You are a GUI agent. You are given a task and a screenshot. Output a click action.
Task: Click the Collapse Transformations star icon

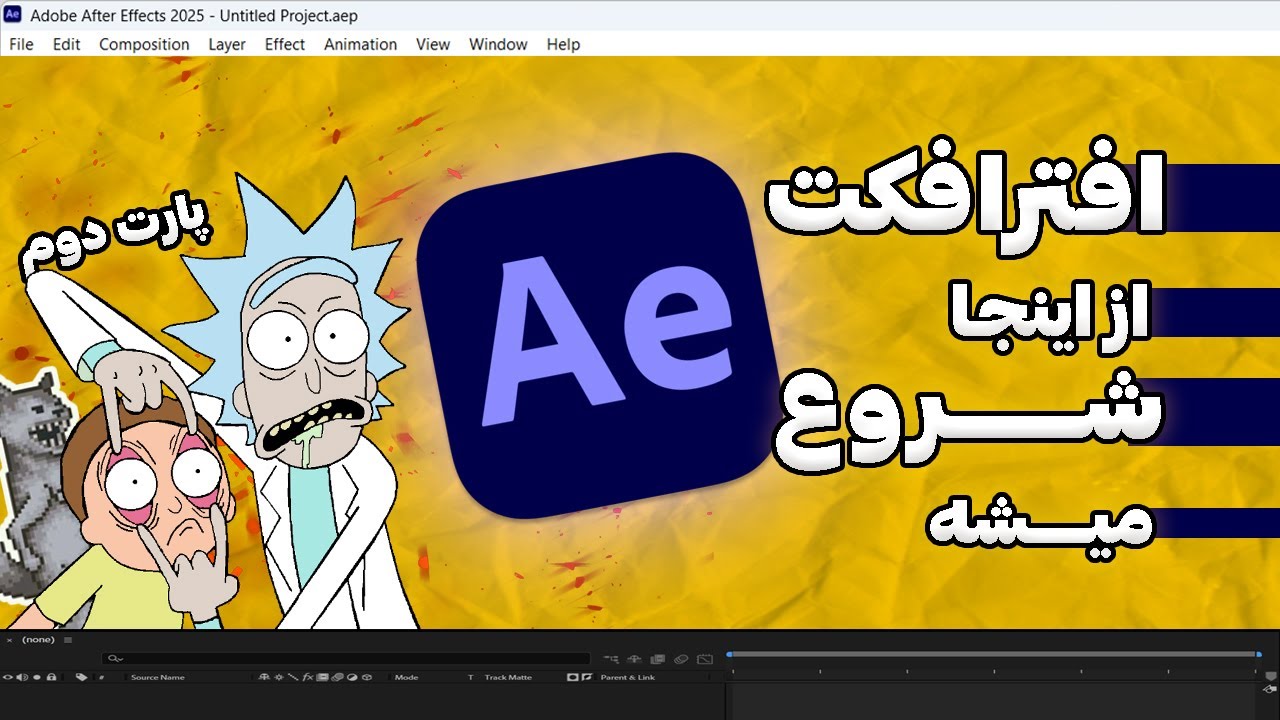pos(278,677)
